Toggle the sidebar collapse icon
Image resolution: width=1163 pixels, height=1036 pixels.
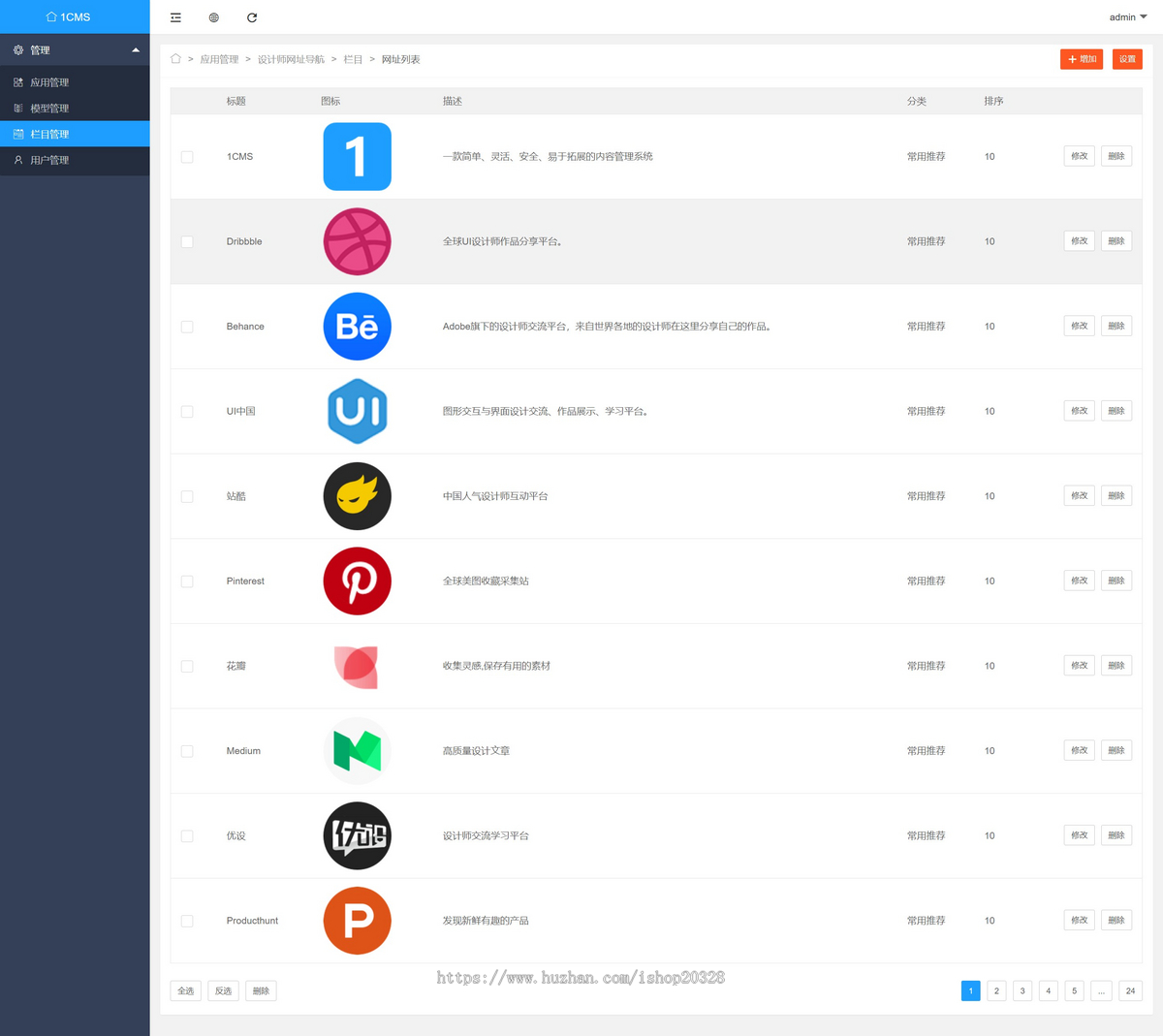[175, 17]
